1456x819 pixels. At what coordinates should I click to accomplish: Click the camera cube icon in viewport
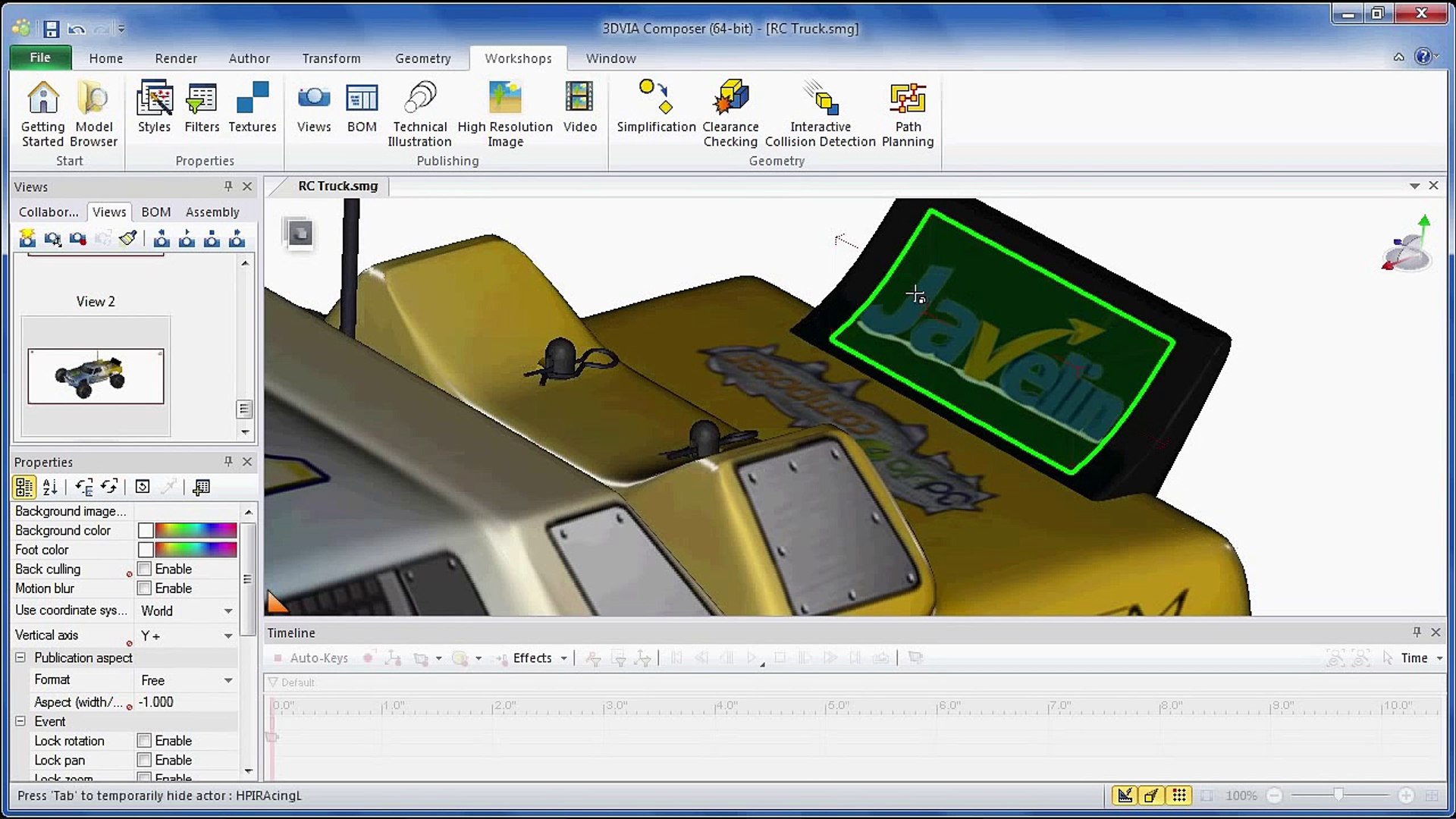tap(300, 234)
